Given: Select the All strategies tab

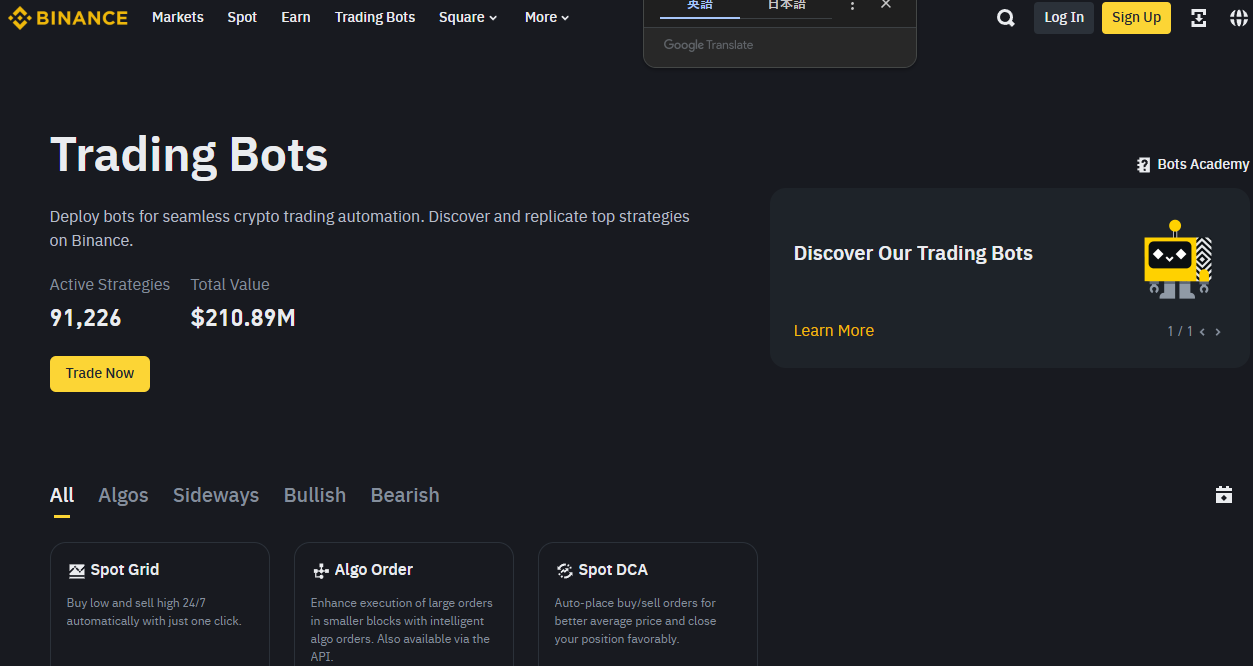Looking at the screenshot, I should click(62, 495).
